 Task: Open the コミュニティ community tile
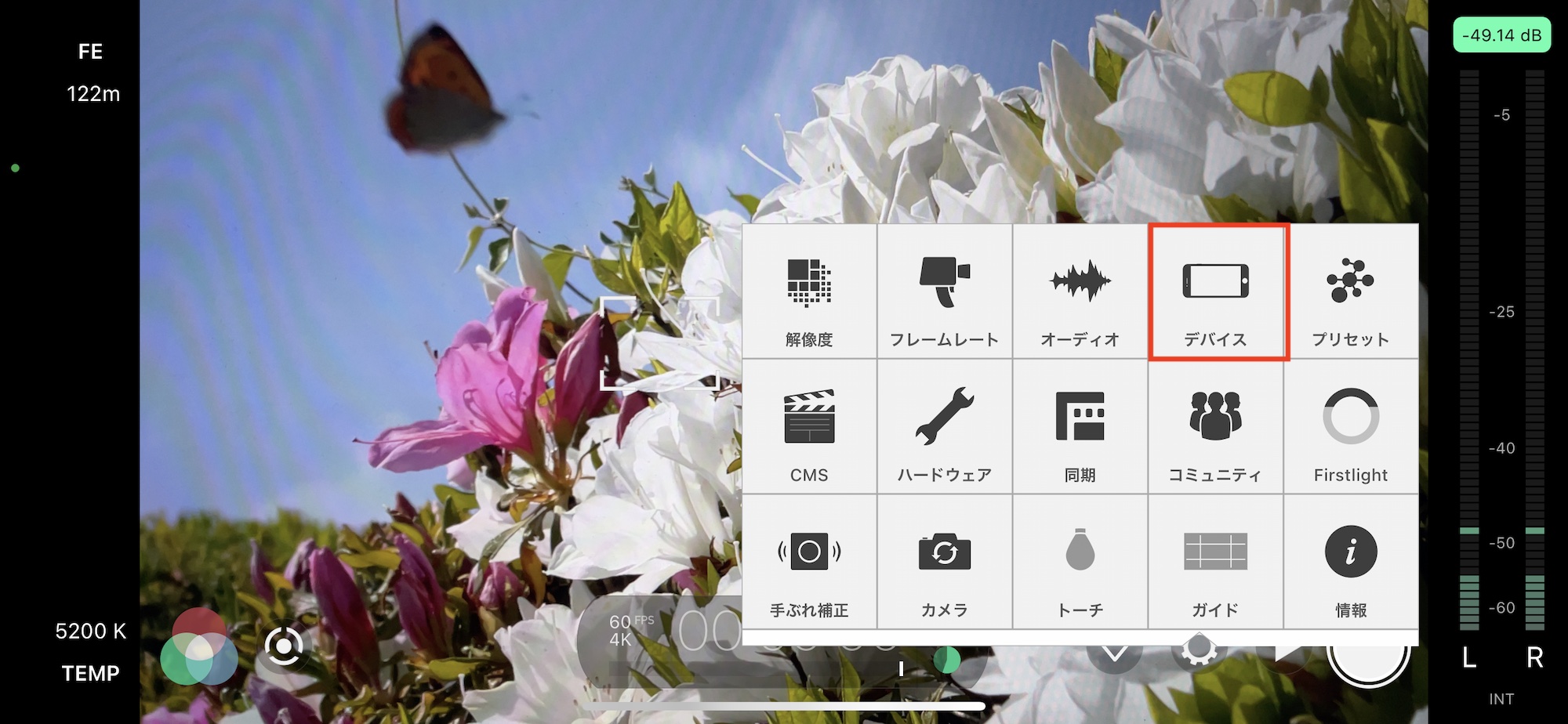(1216, 427)
